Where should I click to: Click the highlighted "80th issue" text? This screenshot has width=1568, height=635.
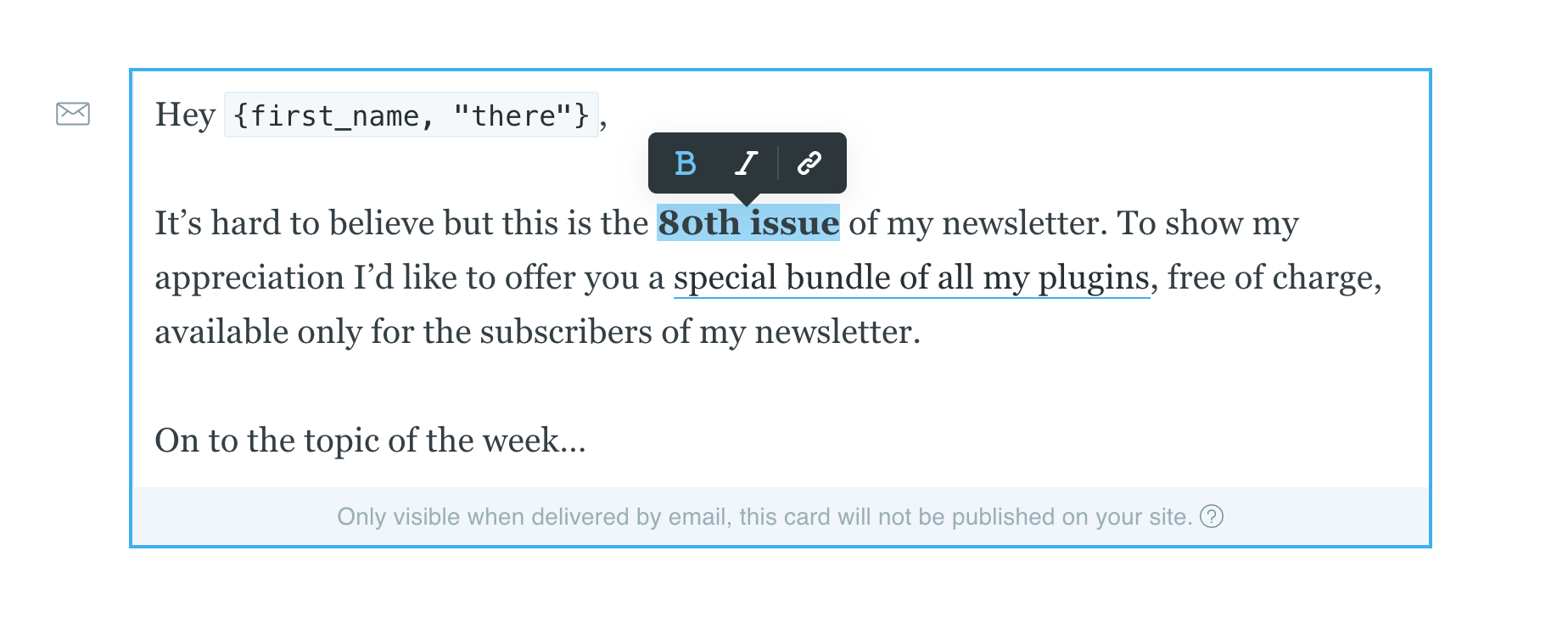tap(748, 223)
